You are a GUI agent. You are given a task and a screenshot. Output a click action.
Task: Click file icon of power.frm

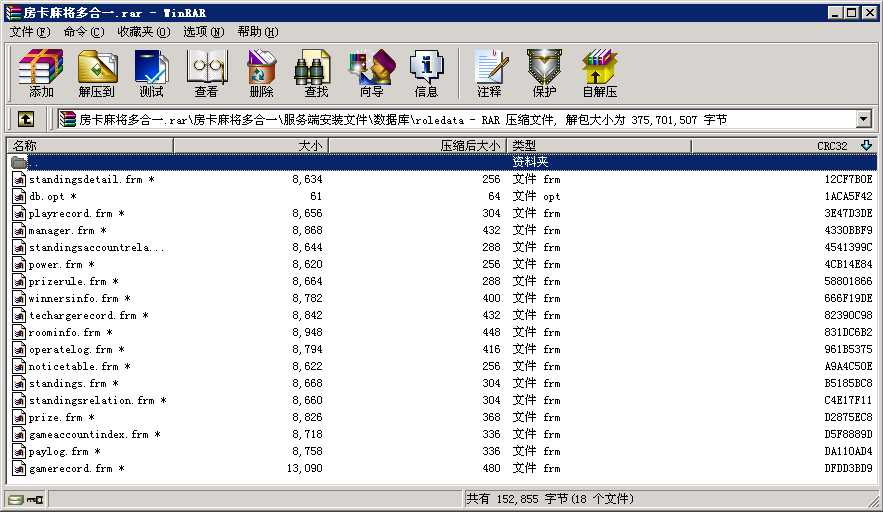click(x=19, y=265)
